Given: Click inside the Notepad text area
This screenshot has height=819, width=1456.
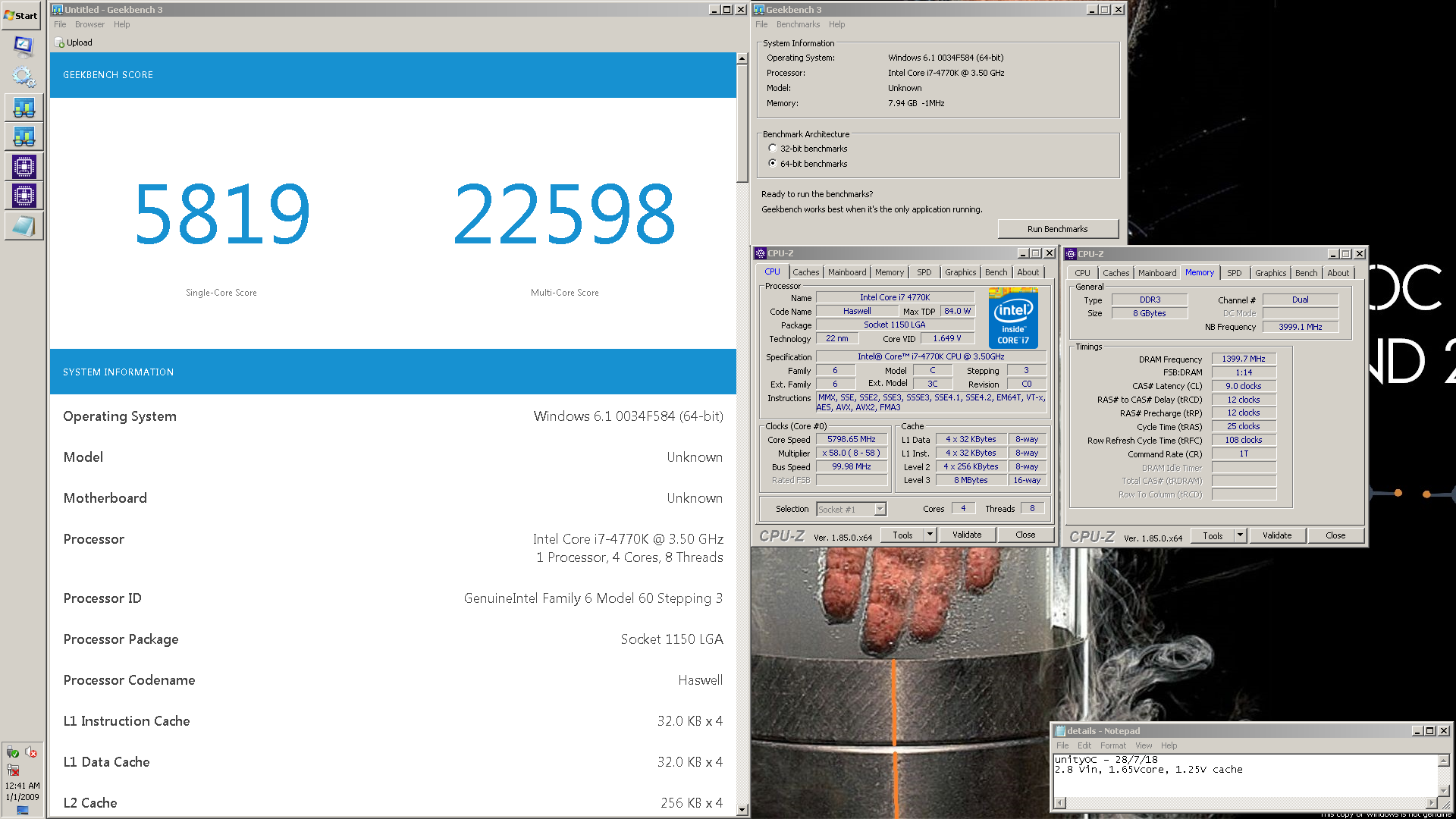Looking at the screenshot, I should [1245, 775].
